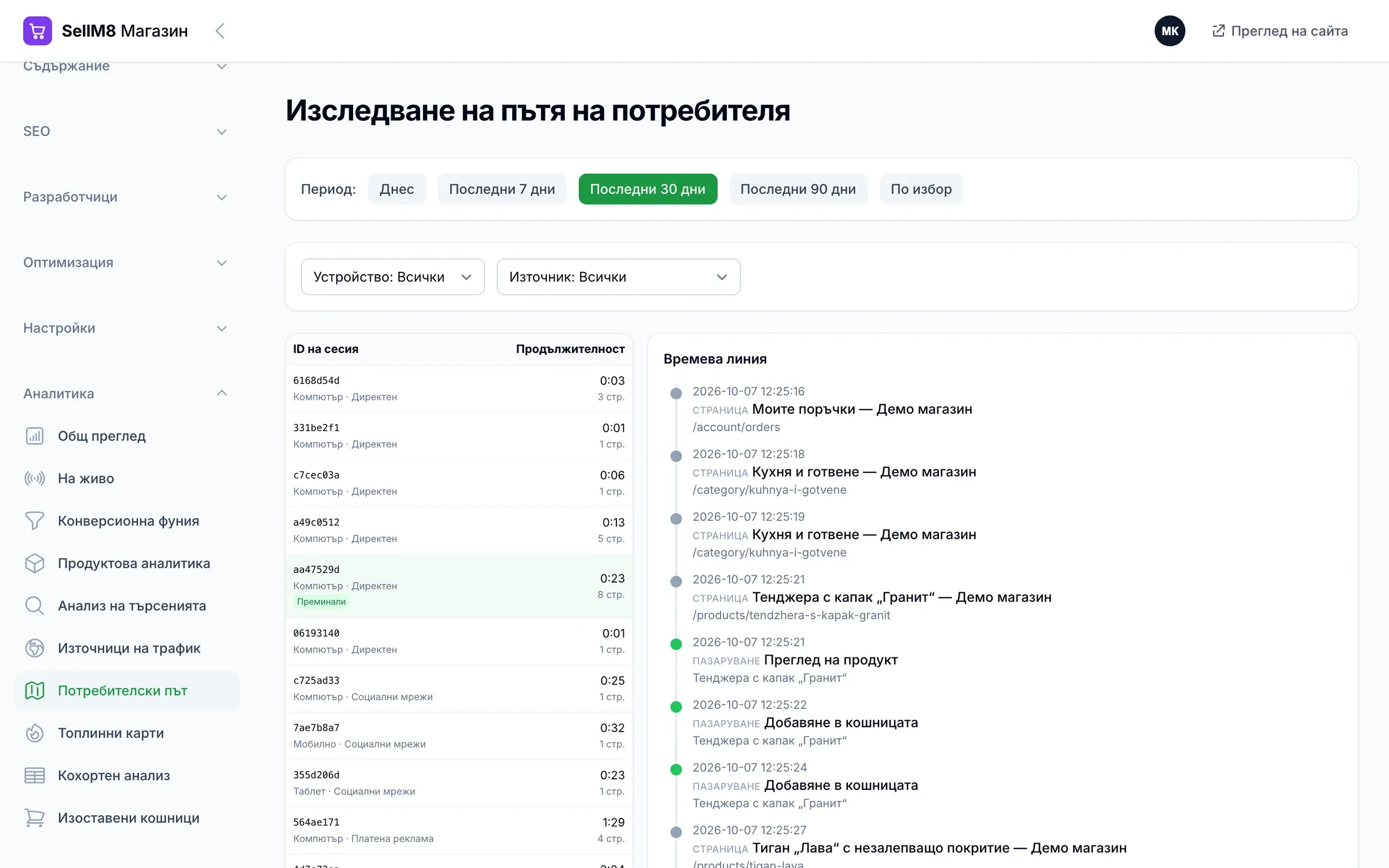The image size is (1389, 868).
Task: Open Източници на трафик globe icon
Action: pyautogui.click(x=35, y=648)
